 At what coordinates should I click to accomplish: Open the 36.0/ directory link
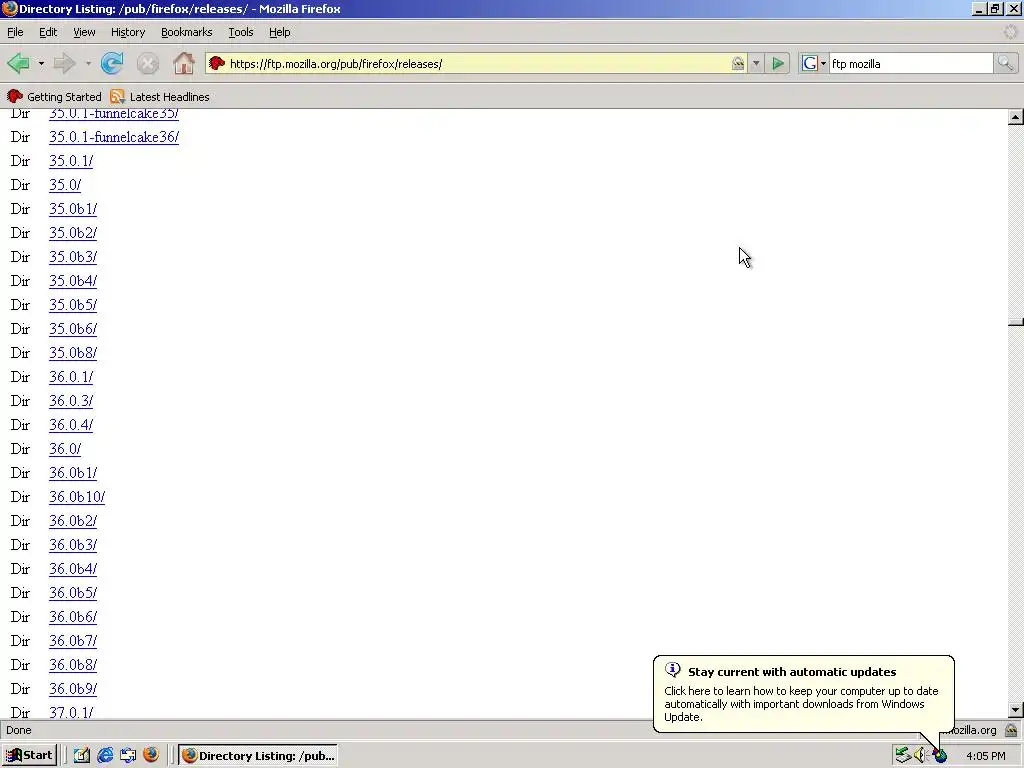(65, 449)
